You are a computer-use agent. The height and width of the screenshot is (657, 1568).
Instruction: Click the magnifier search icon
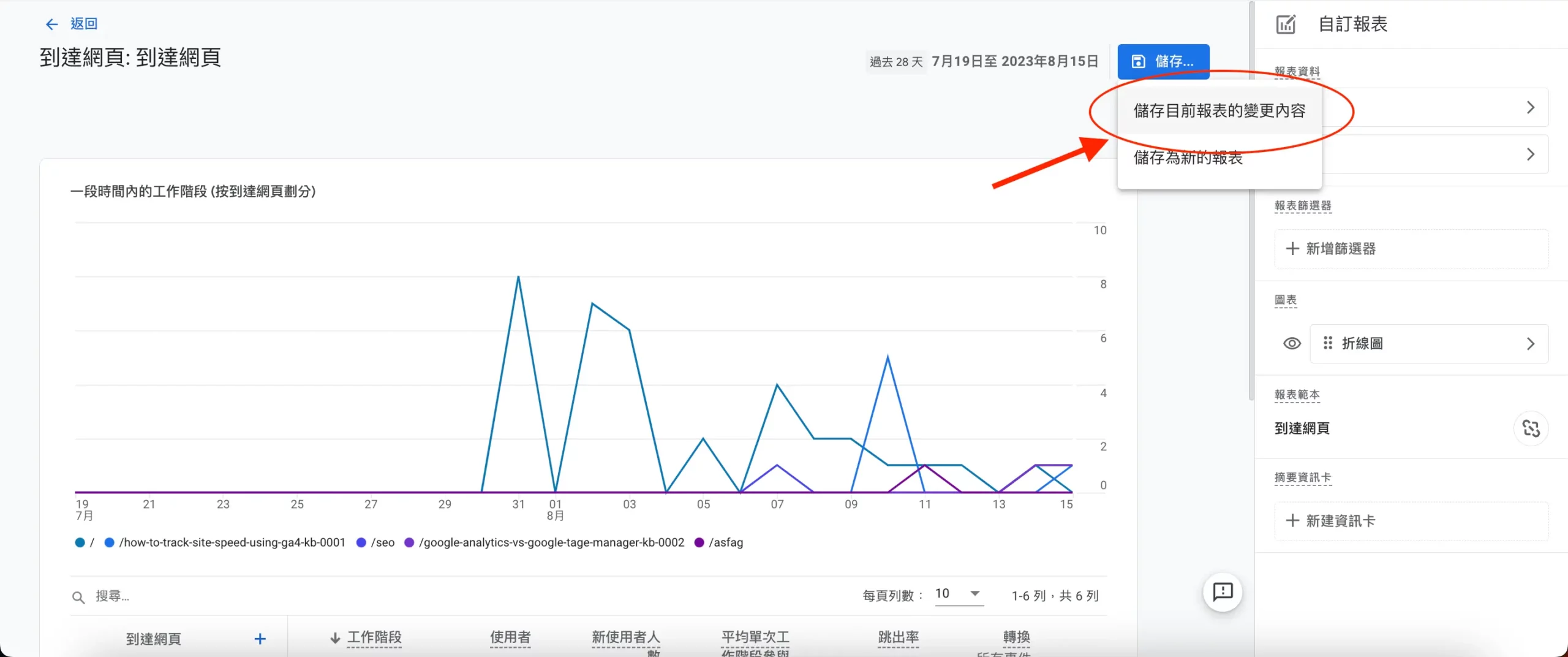[78, 597]
